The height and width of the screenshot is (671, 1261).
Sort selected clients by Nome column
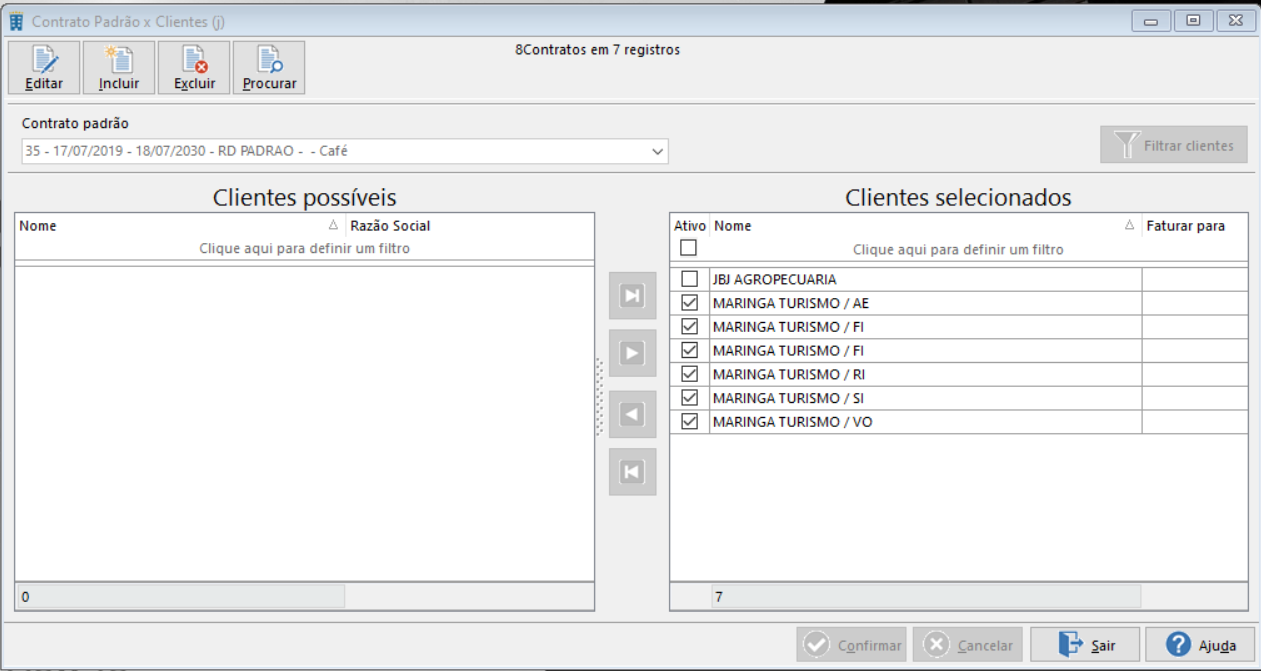926,226
